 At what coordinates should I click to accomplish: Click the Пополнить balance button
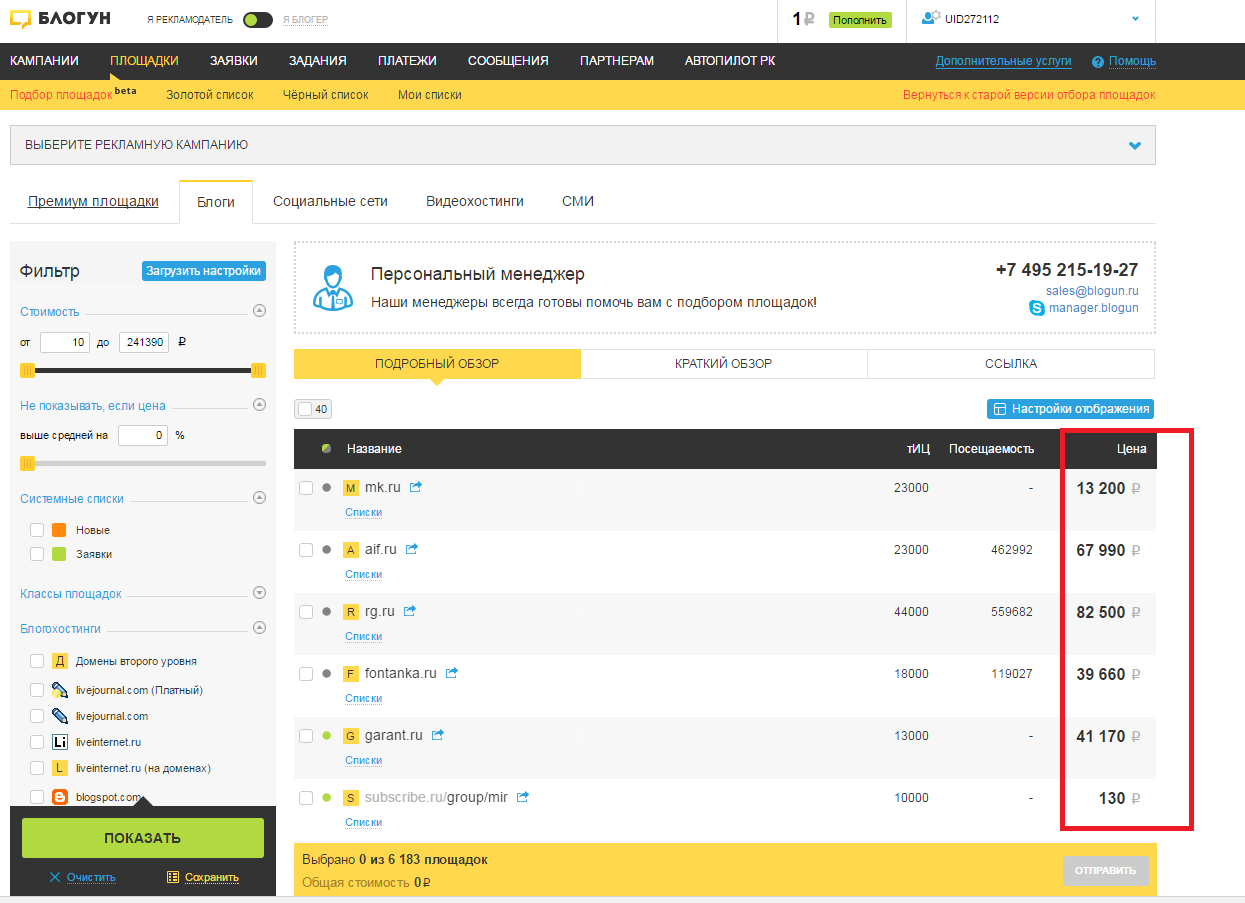(x=859, y=19)
